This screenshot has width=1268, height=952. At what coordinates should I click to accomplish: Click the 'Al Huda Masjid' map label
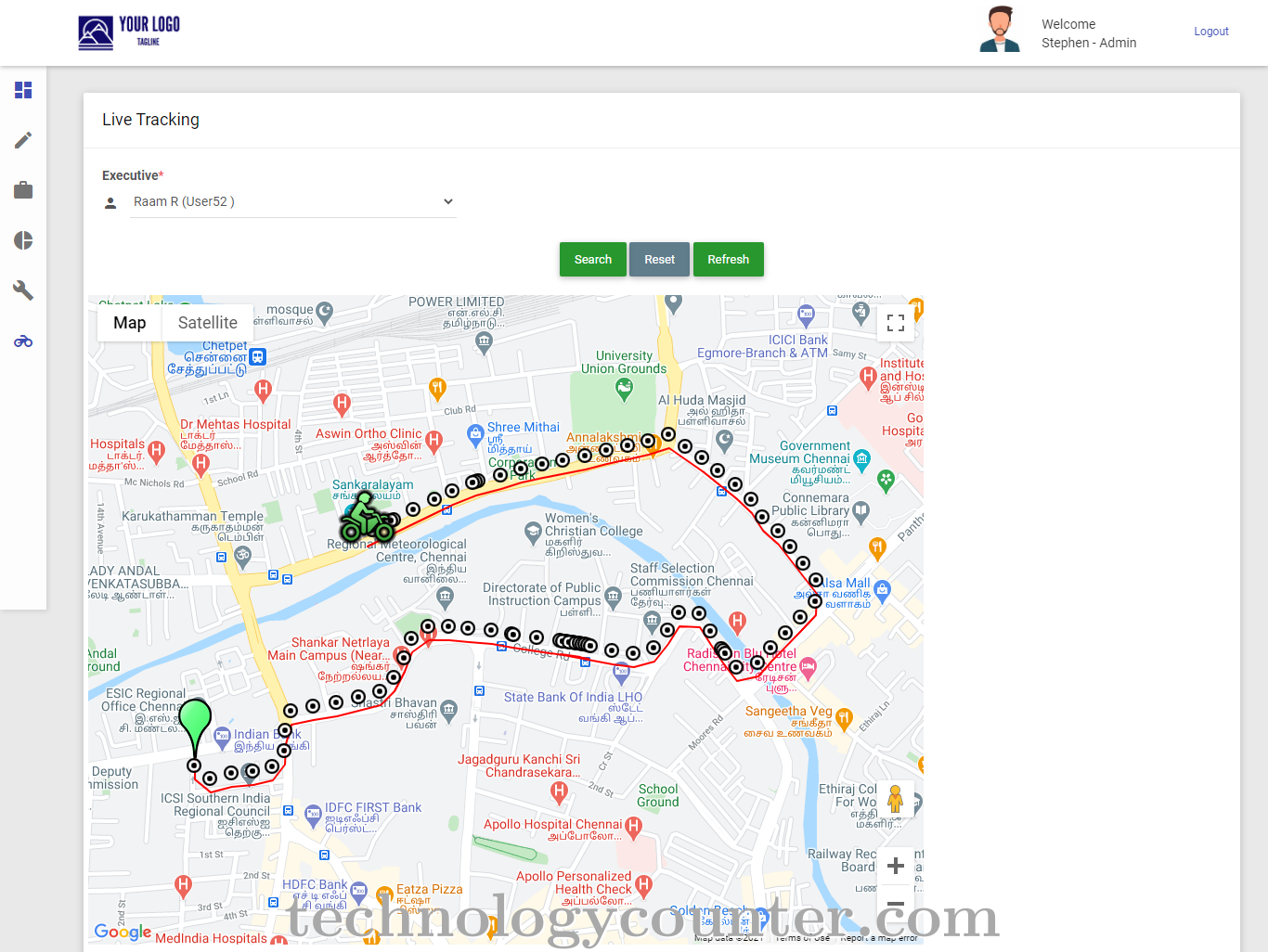(702, 400)
